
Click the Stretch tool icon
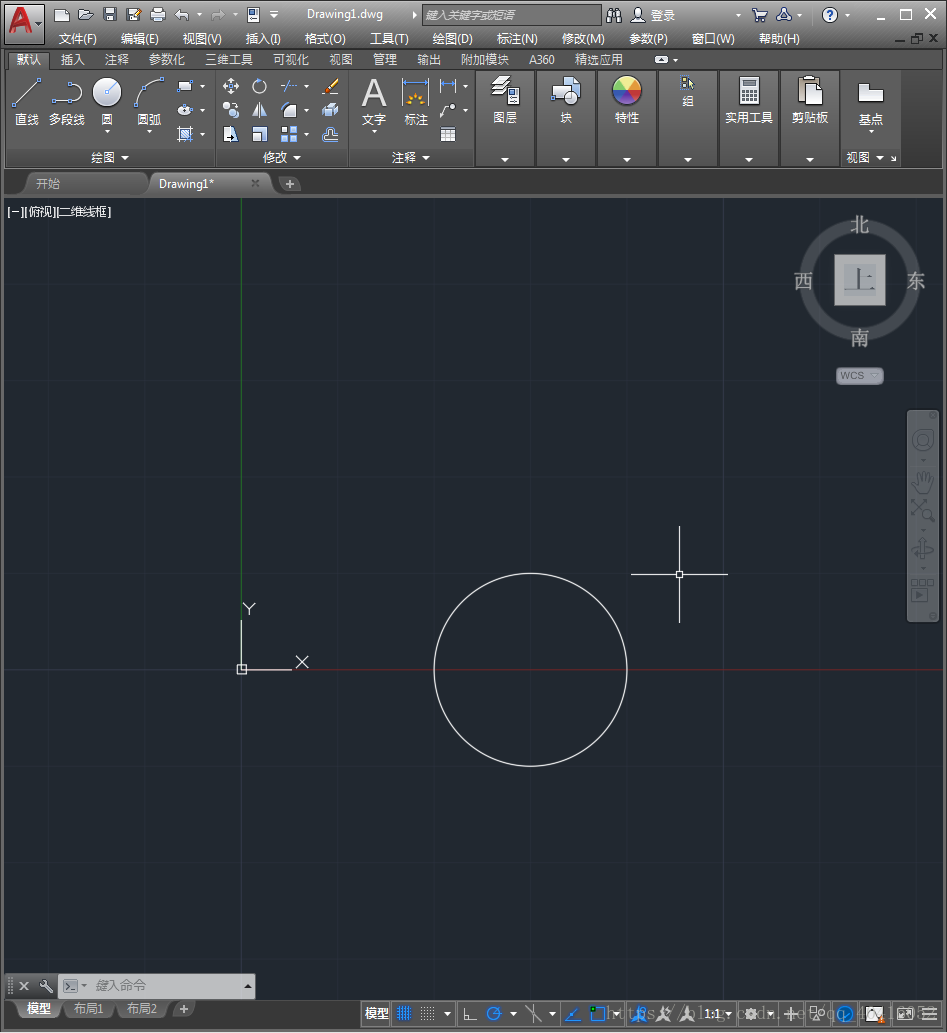pyautogui.click(x=231, y=134)
